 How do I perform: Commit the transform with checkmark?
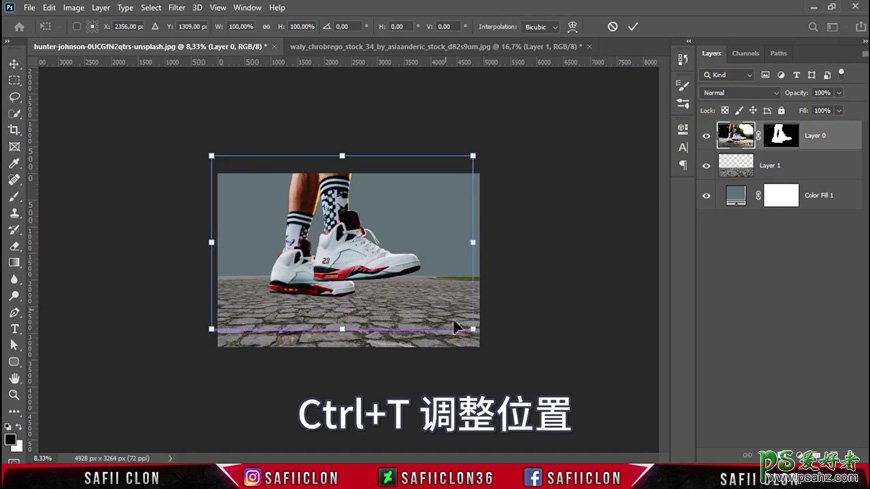(633, 27)
